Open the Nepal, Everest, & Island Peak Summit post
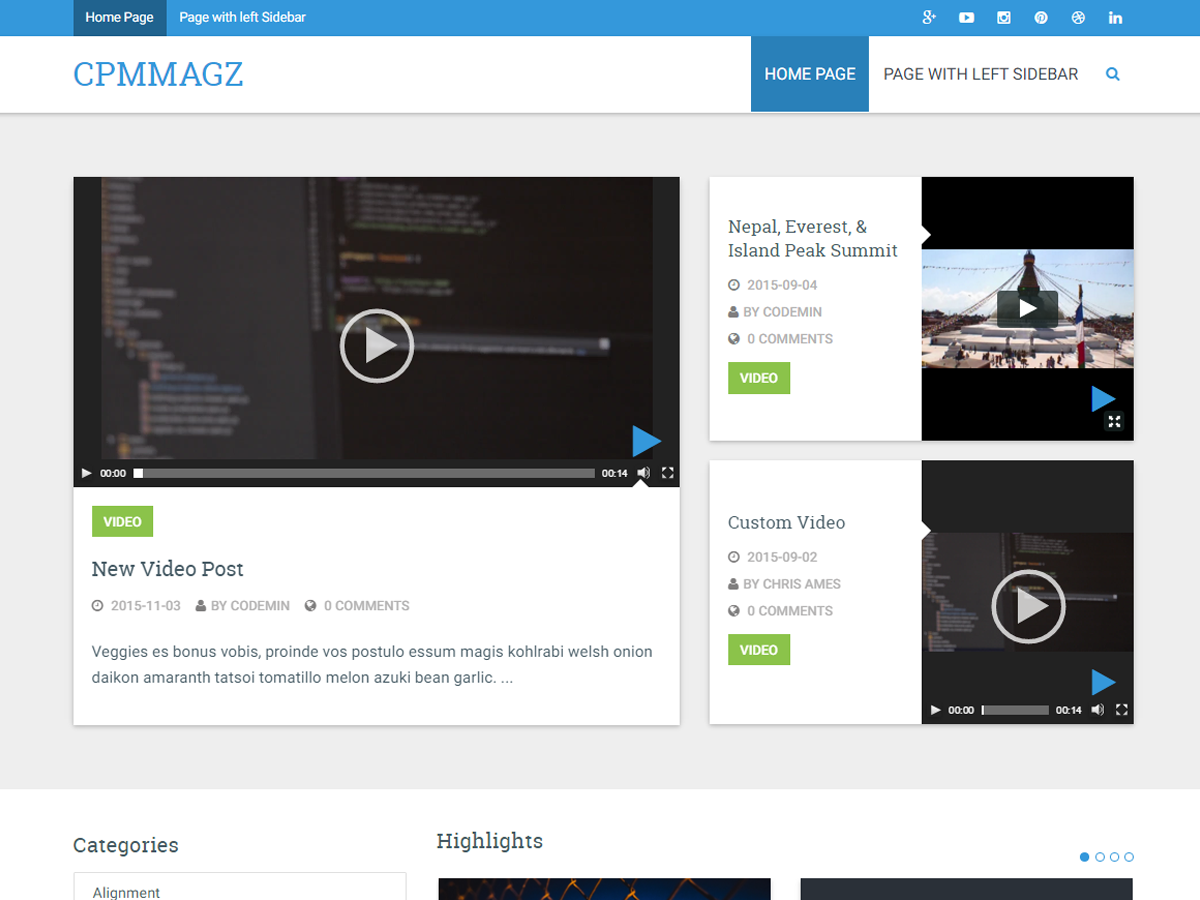This screenshot has width=1200, height=900. coord(812,238)
